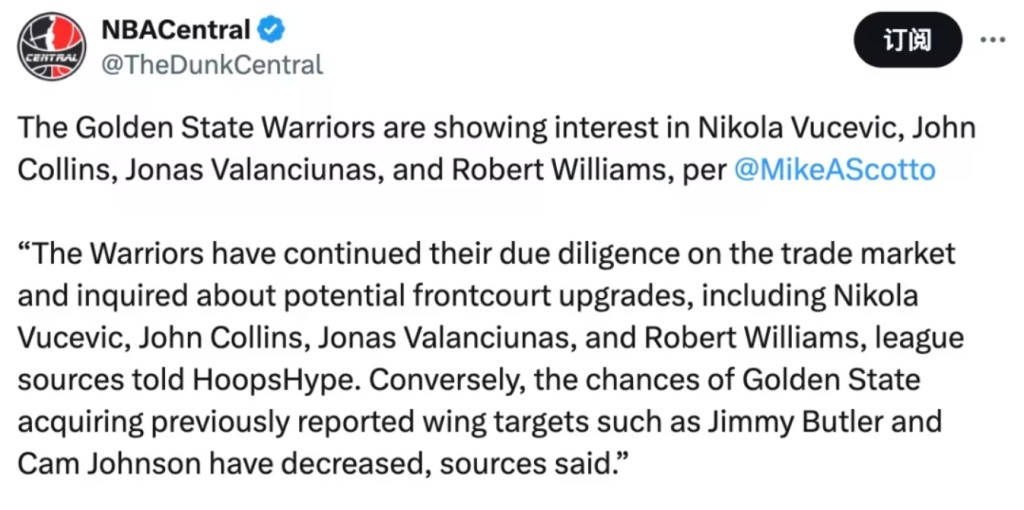The width and height of the screenshot is (1024, 510).
Task: Click the words "Golden State Warriors" in first line
Action: click(x=189, y=128)
